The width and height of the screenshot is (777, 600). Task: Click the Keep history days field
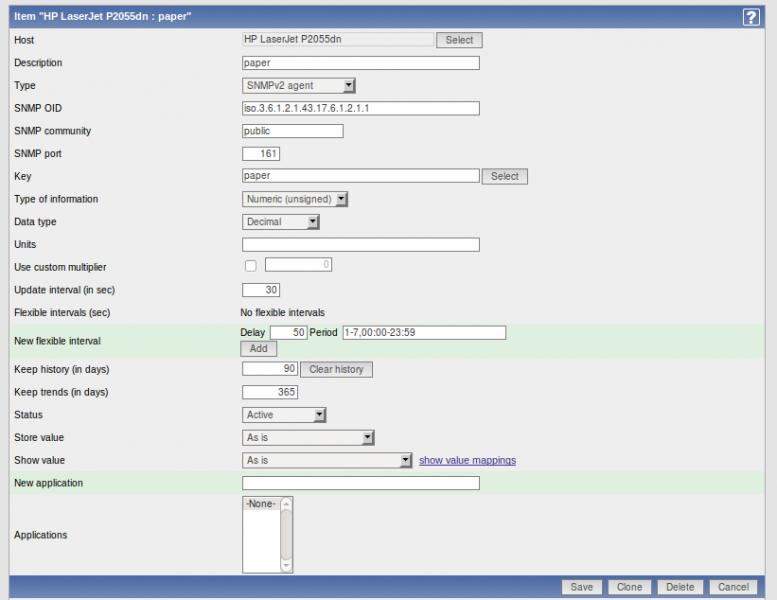(x=270, y=369)
